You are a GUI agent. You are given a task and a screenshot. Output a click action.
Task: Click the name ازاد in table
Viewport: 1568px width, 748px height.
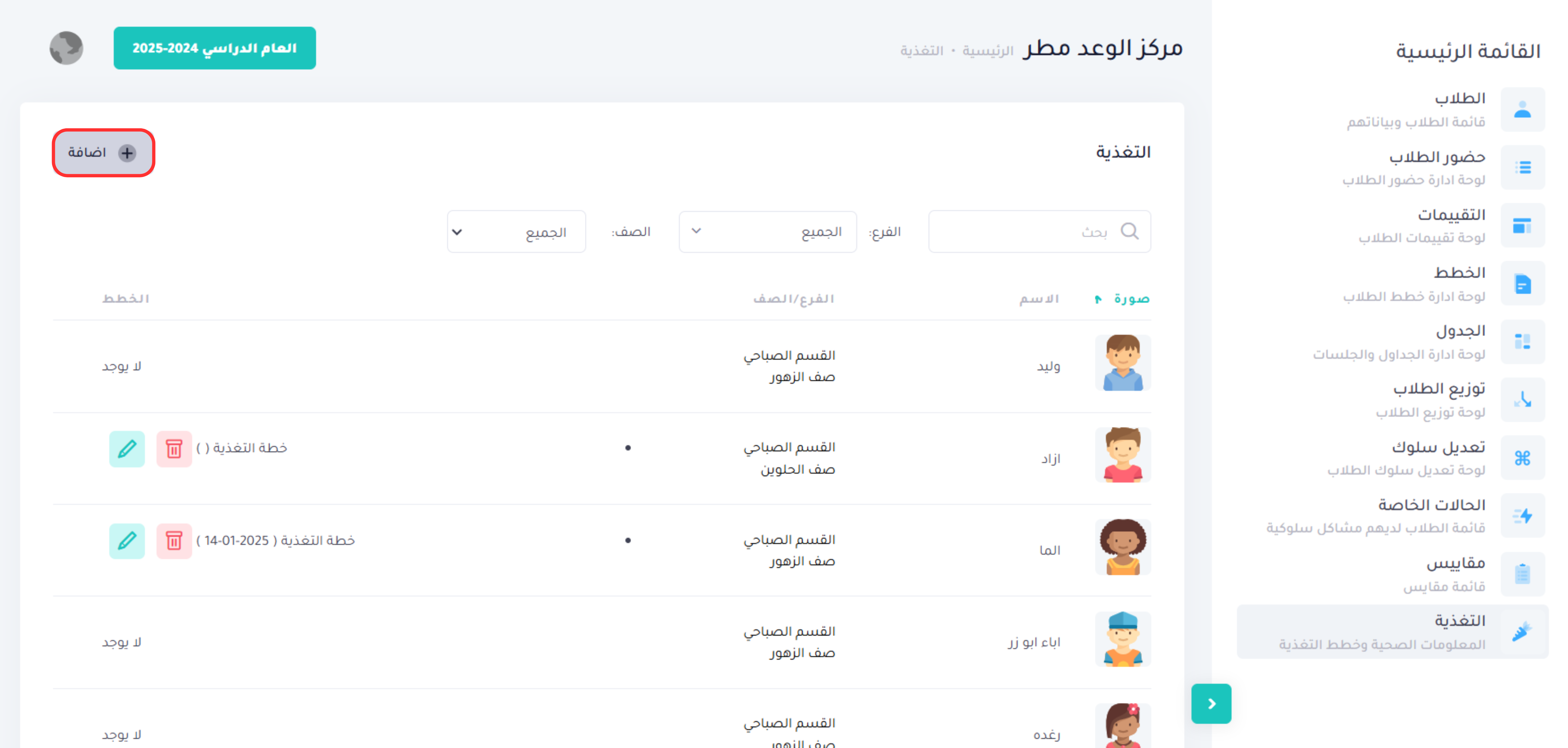click(x=1051, y=459)
